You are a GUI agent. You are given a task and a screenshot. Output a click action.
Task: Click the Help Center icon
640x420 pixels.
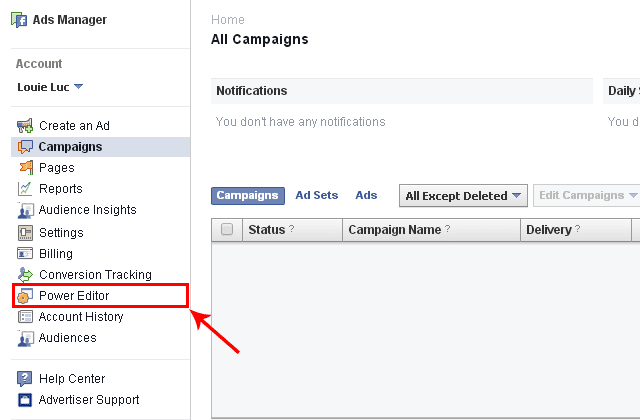click(x=26, y=379)
